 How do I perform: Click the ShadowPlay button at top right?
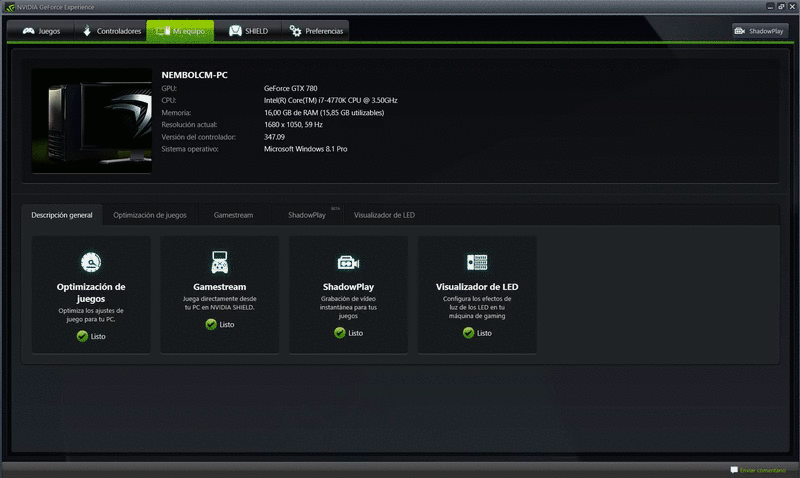point(760,31)
